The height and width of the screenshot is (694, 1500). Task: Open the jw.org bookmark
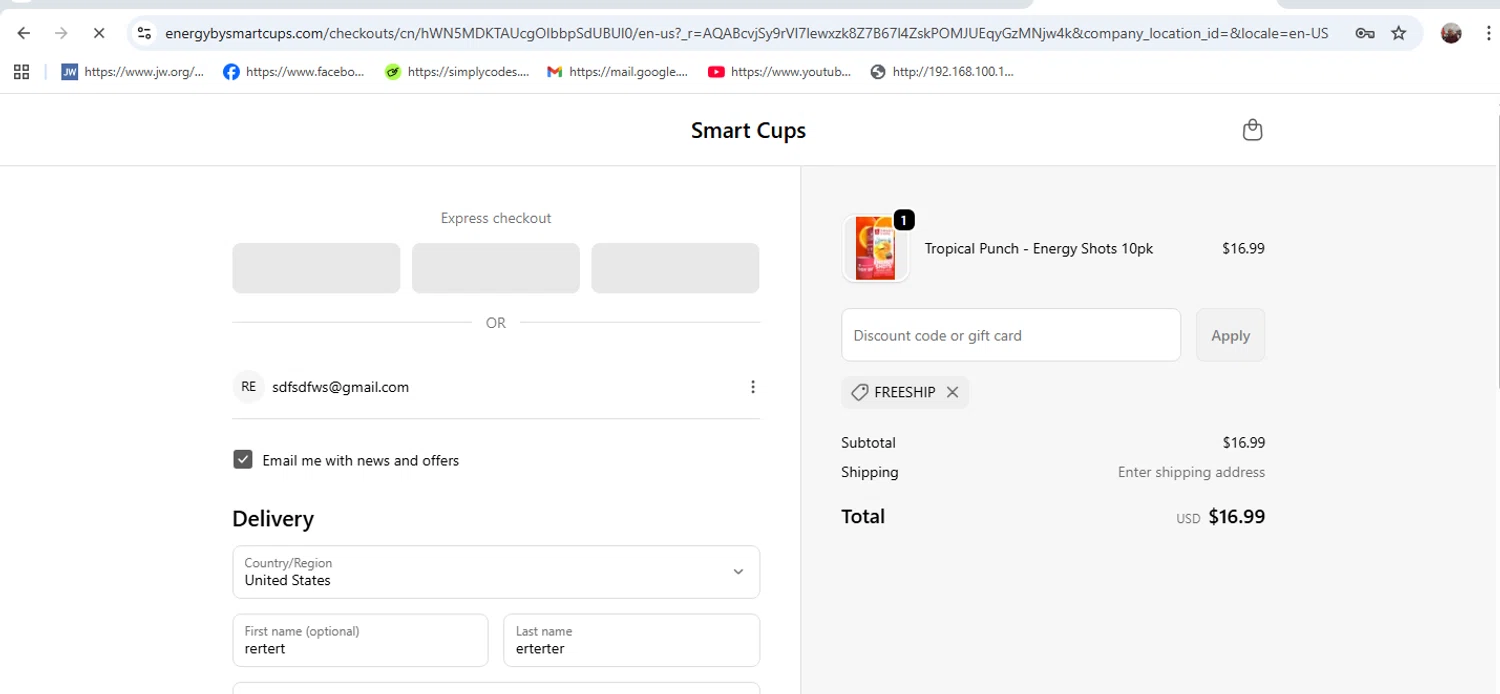point(133,72)
